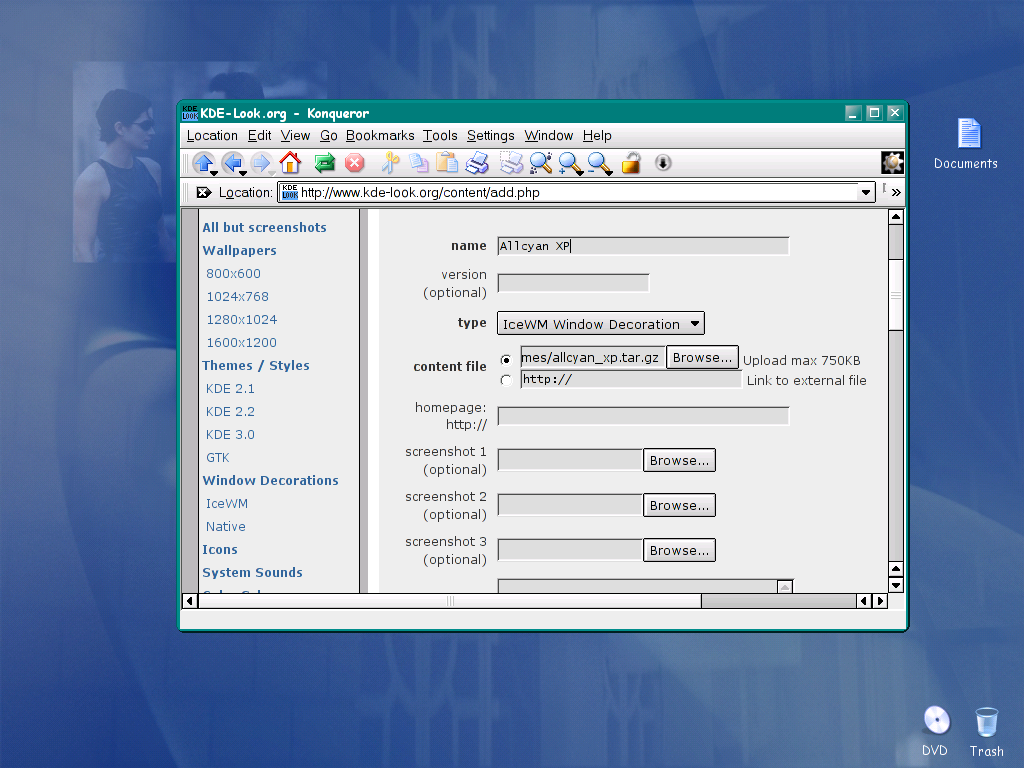Click the Find magnifier icon
The height and width of the screenshot is (768, 1024).
541,163
